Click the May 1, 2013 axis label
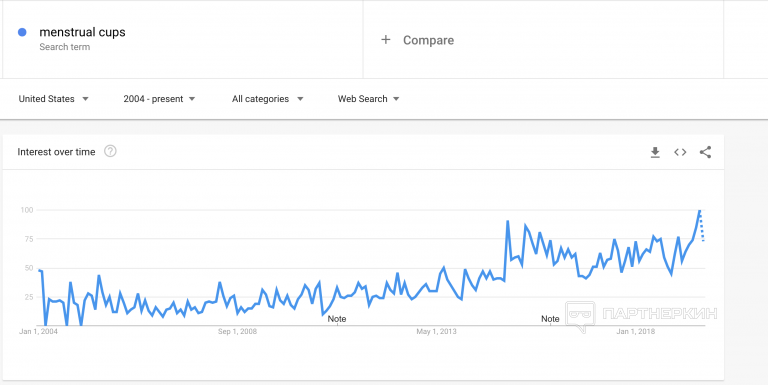Viewport: 768px width, 385px height. 436,332
